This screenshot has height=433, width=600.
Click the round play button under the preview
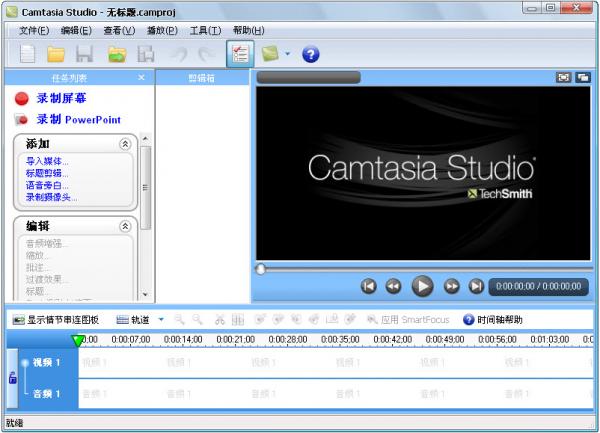(422, 286)
